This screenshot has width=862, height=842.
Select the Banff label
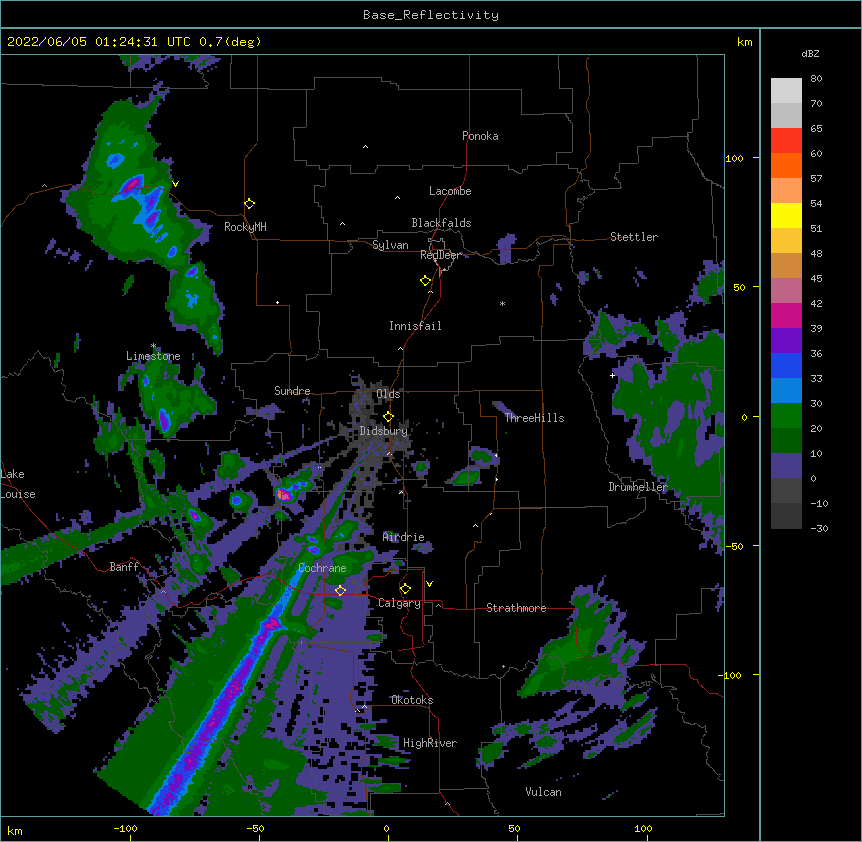[124, 567]
